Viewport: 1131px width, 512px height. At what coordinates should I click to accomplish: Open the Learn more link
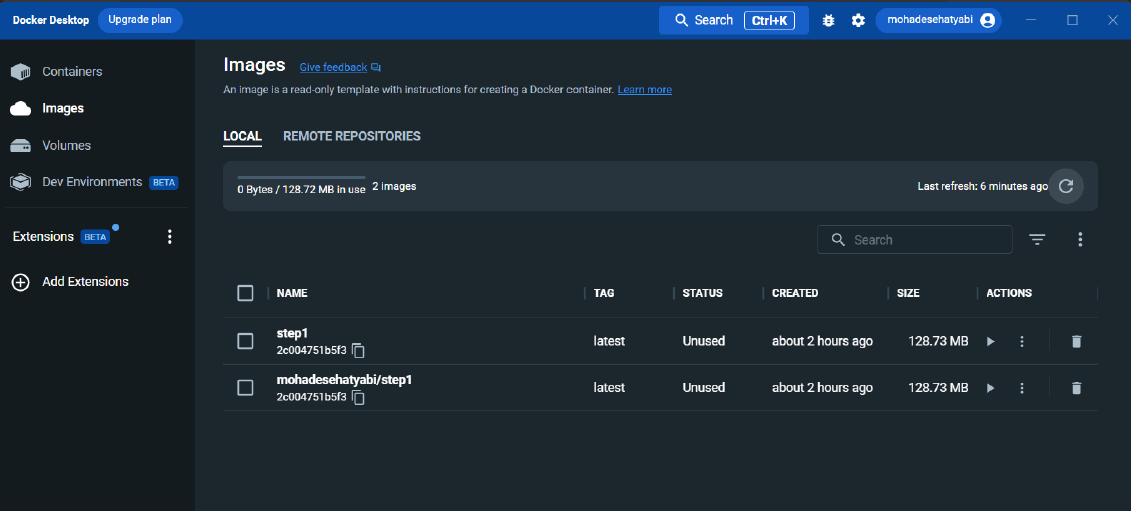pos(645,90)
